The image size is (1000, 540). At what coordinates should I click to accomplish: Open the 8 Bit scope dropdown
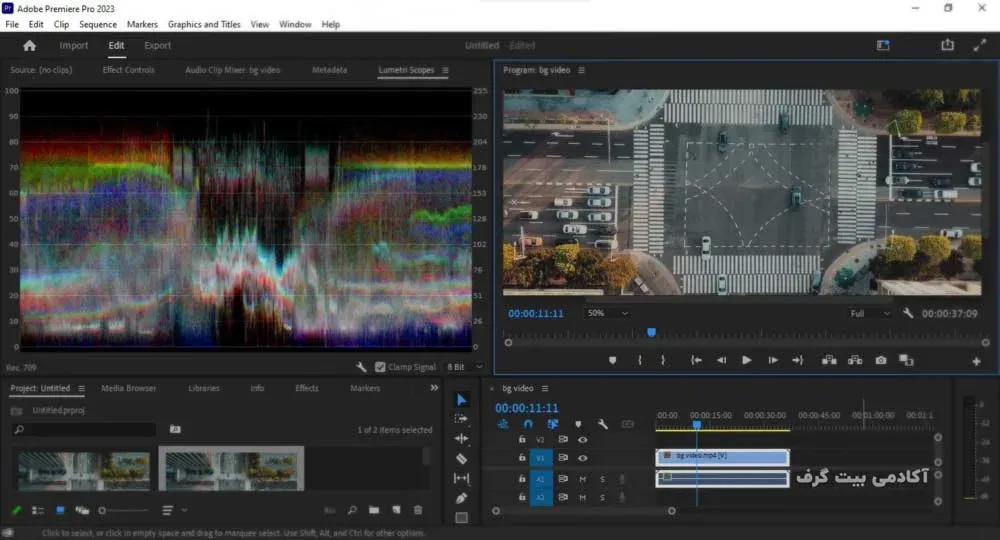coord(464,367)
